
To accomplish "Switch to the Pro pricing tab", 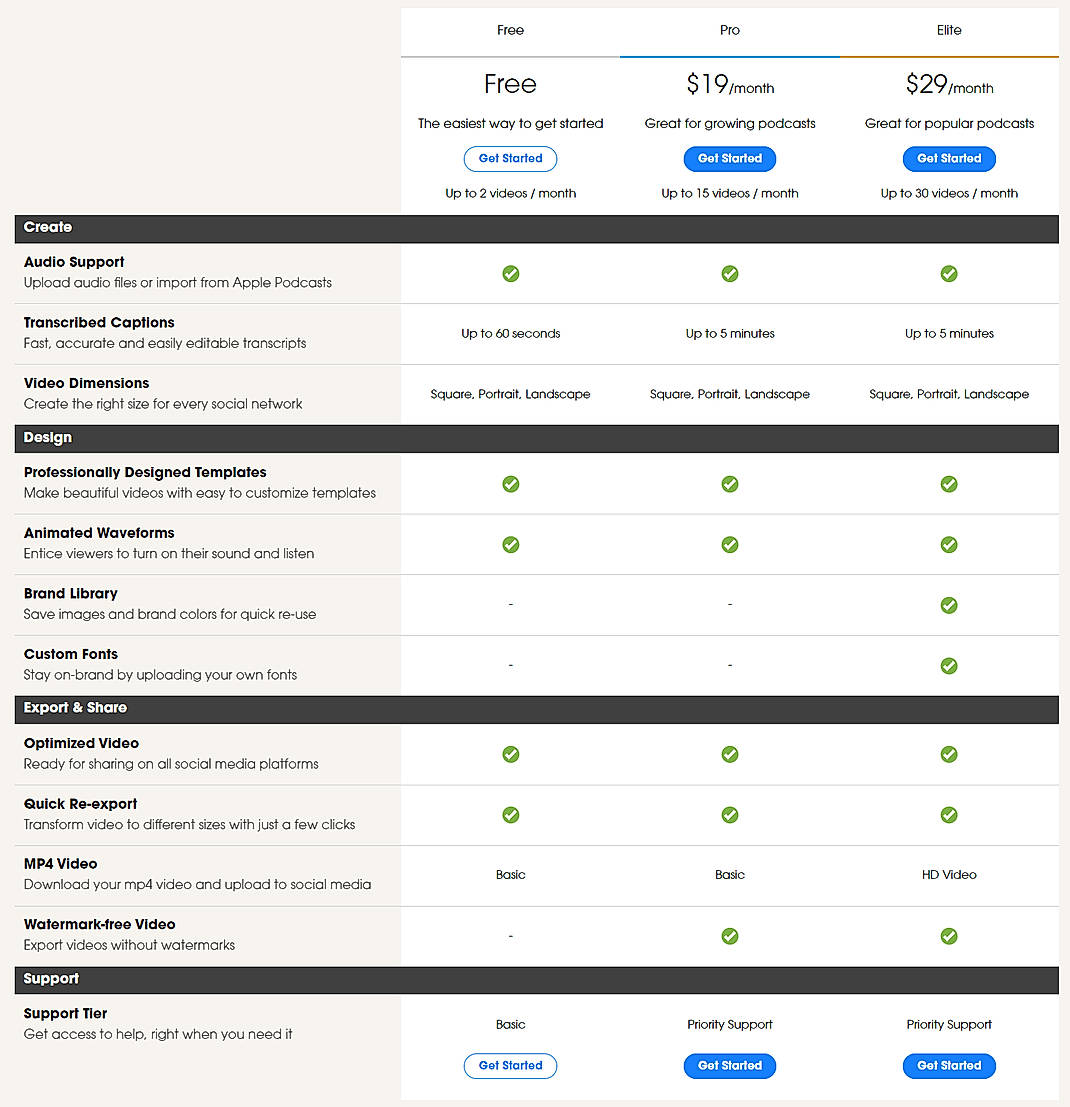I will tap(729, 30).
